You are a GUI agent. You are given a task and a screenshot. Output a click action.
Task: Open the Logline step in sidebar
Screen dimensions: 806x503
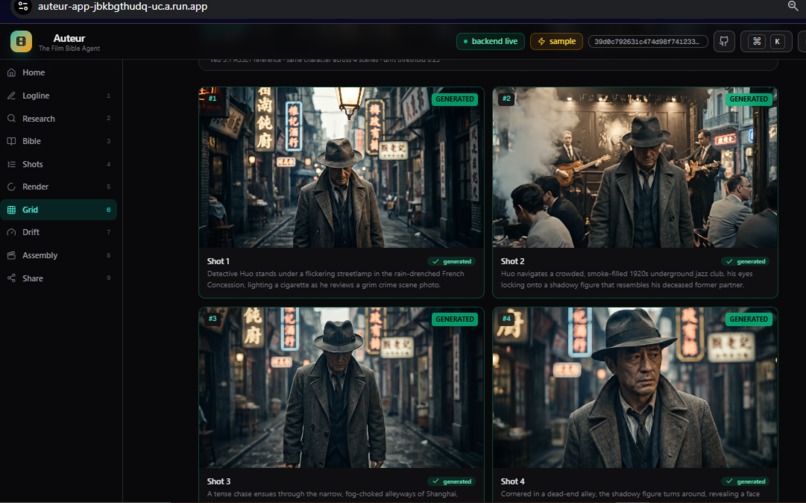click(x=59, y=96)
